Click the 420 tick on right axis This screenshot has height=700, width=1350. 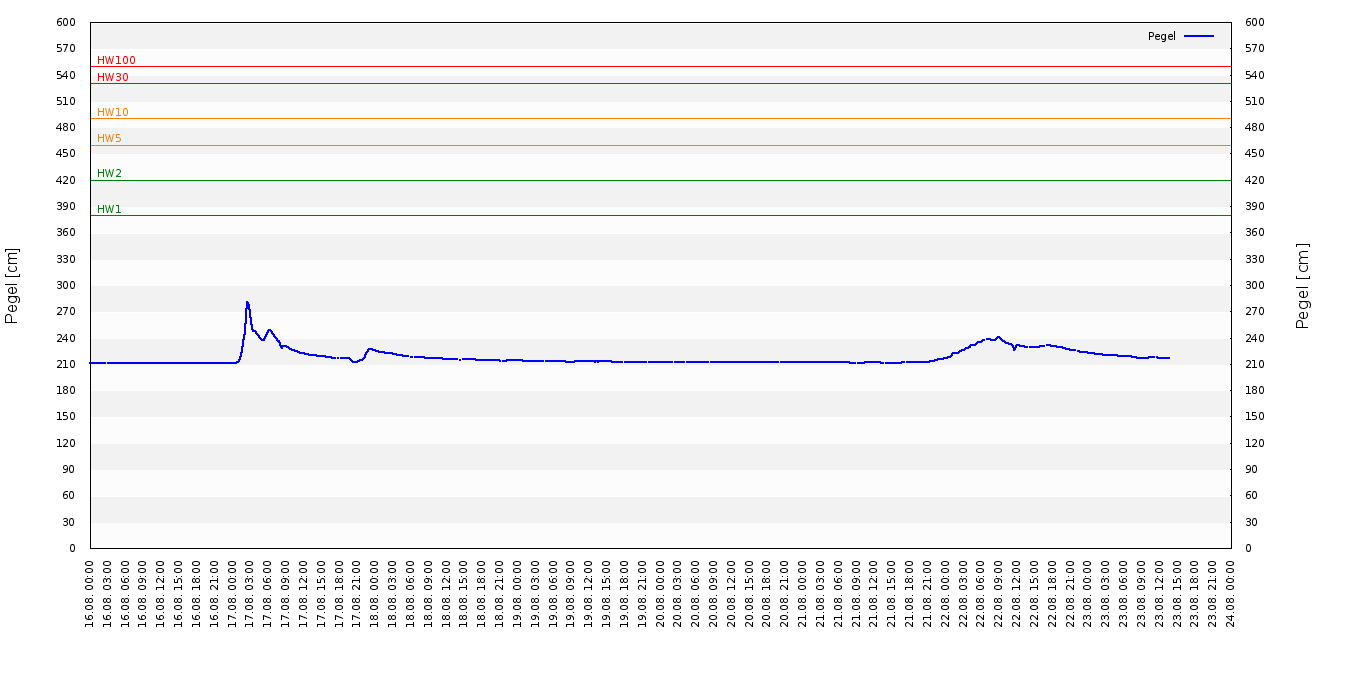coord(1255,180)
